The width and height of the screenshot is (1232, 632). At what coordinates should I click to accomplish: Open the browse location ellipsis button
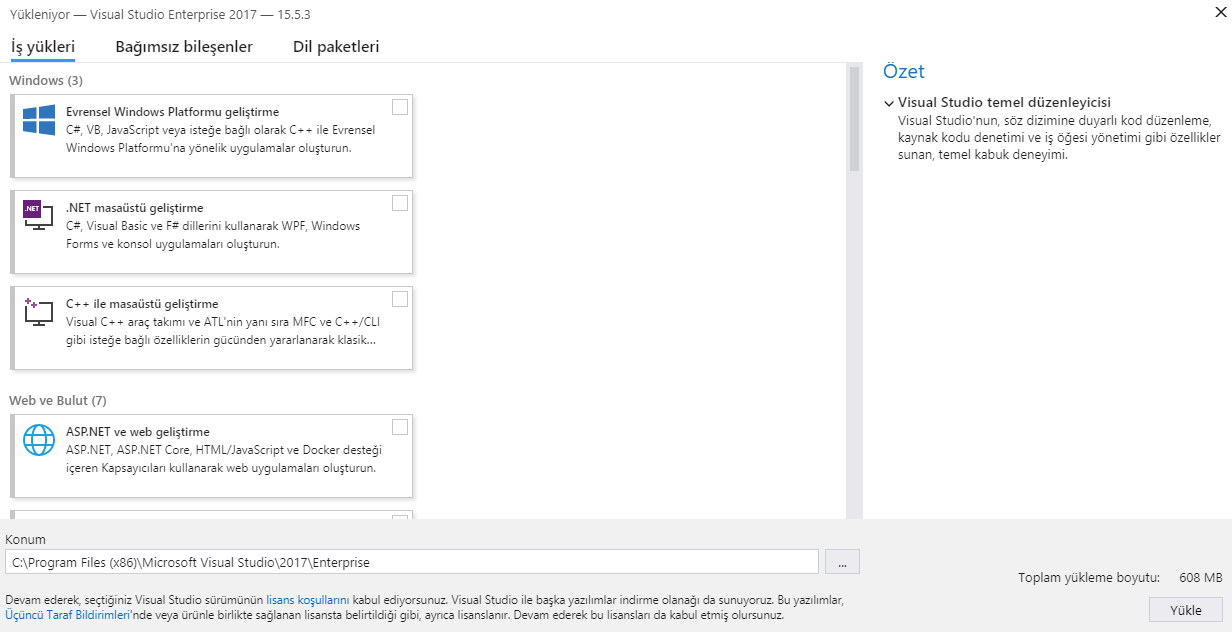click(x=842, y=562)
